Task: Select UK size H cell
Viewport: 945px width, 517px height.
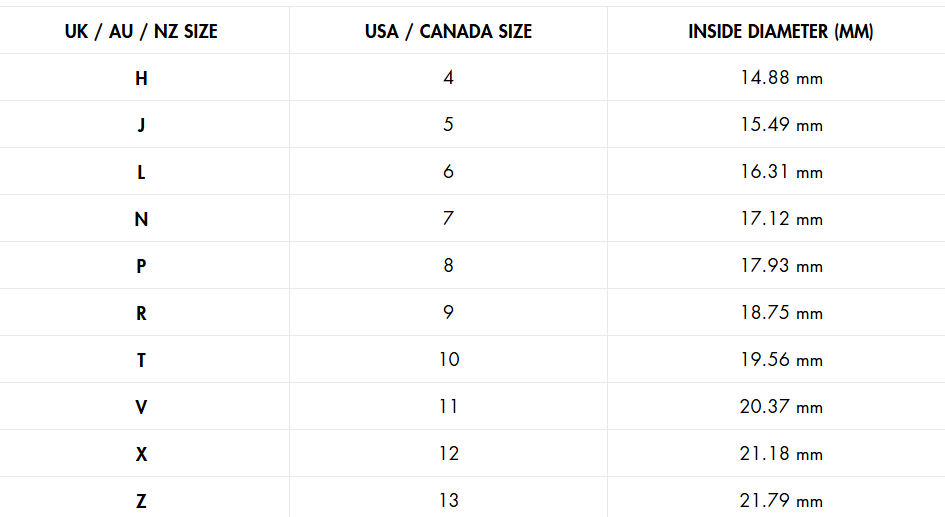Action: point(141,78)
